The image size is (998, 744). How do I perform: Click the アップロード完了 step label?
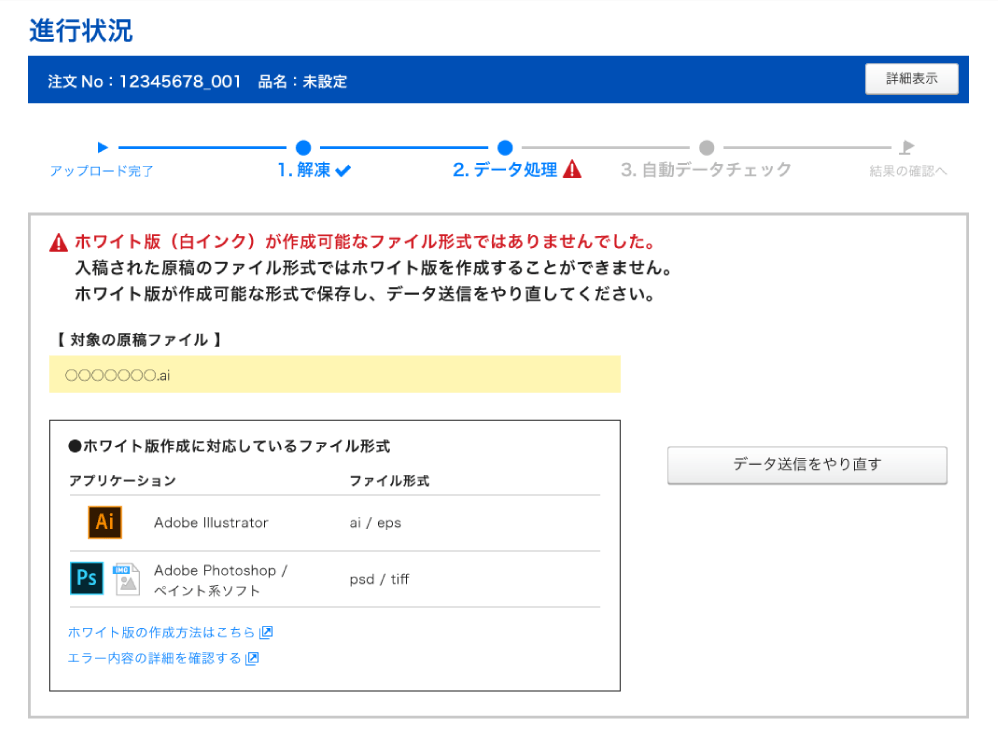click(x=102, y=171)
